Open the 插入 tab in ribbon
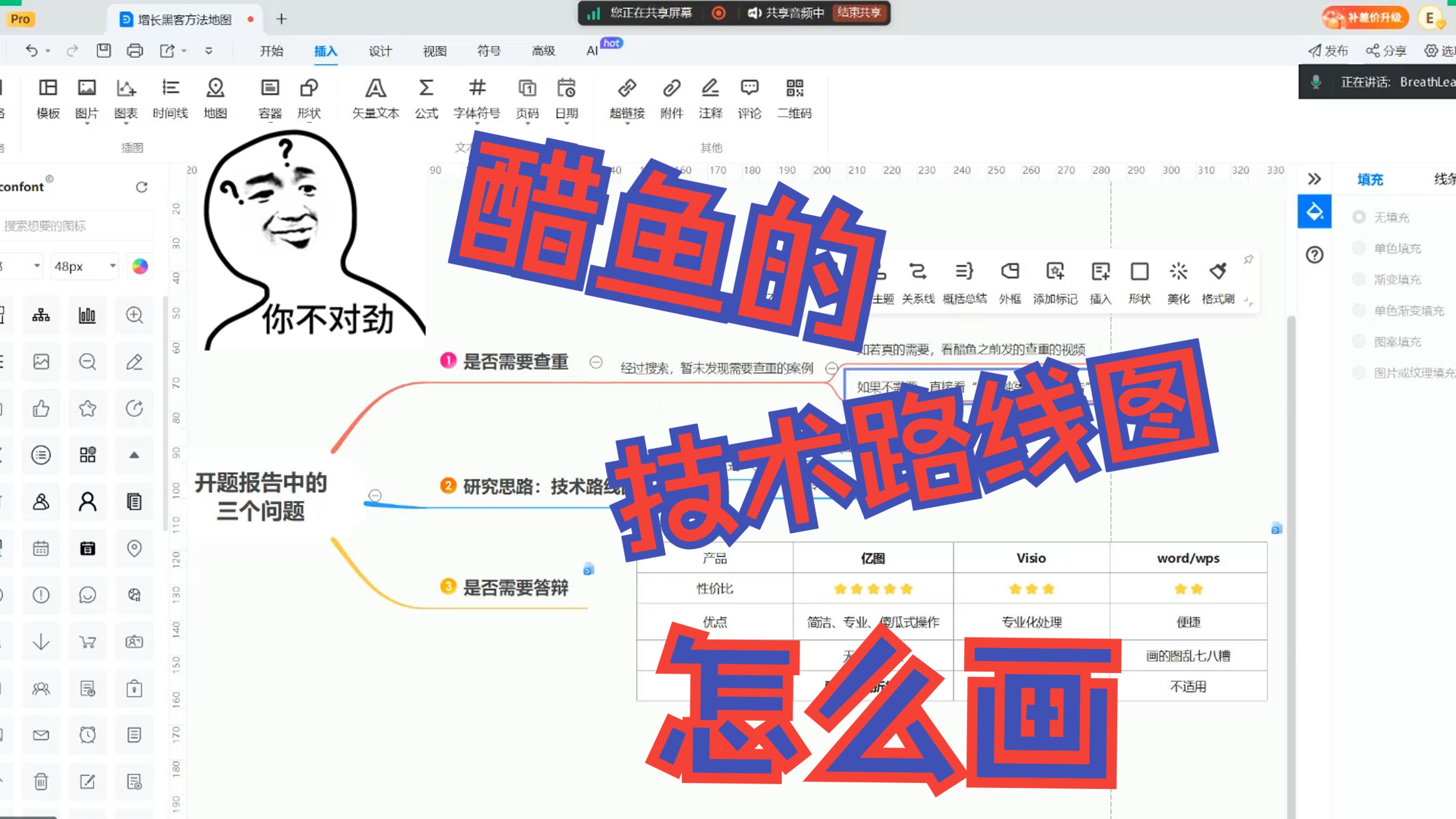 pyautogui.click(x=326, y=51)
